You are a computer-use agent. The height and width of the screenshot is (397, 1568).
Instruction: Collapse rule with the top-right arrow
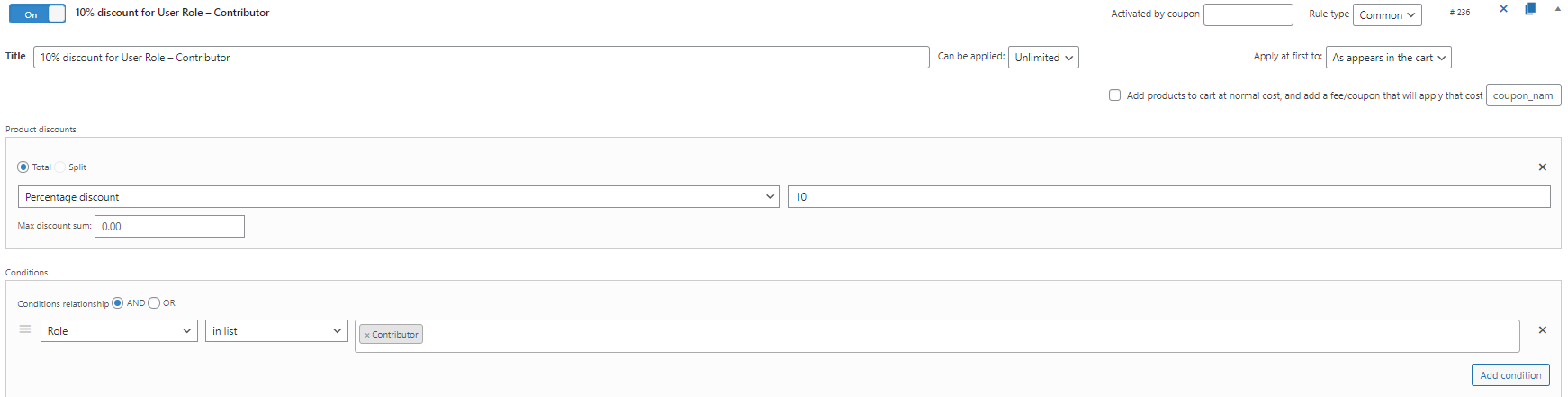coord(1558,9)
